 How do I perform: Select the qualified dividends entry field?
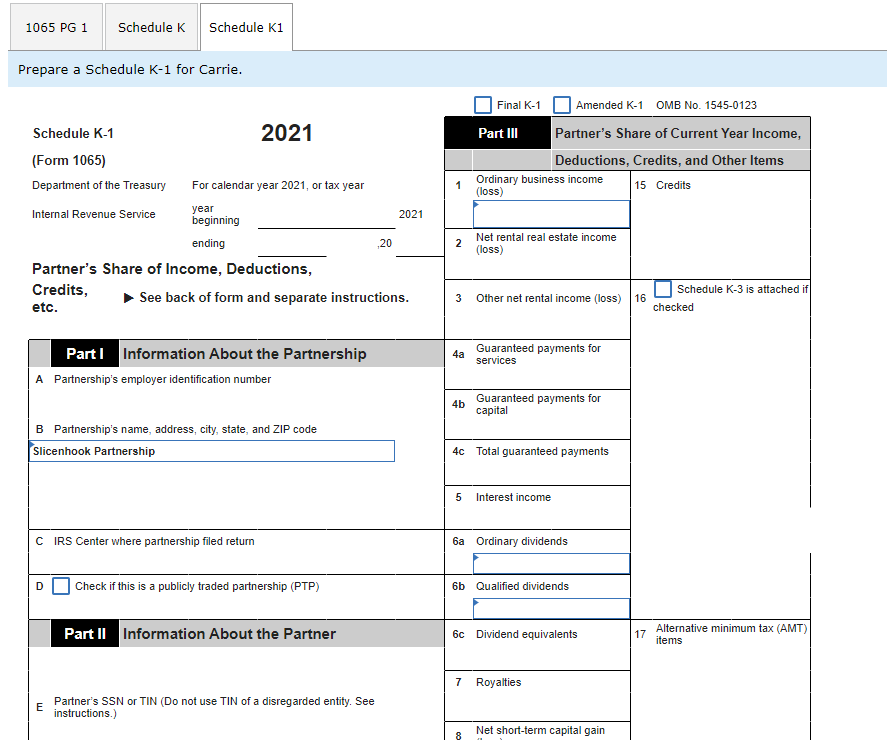[550, 607]
